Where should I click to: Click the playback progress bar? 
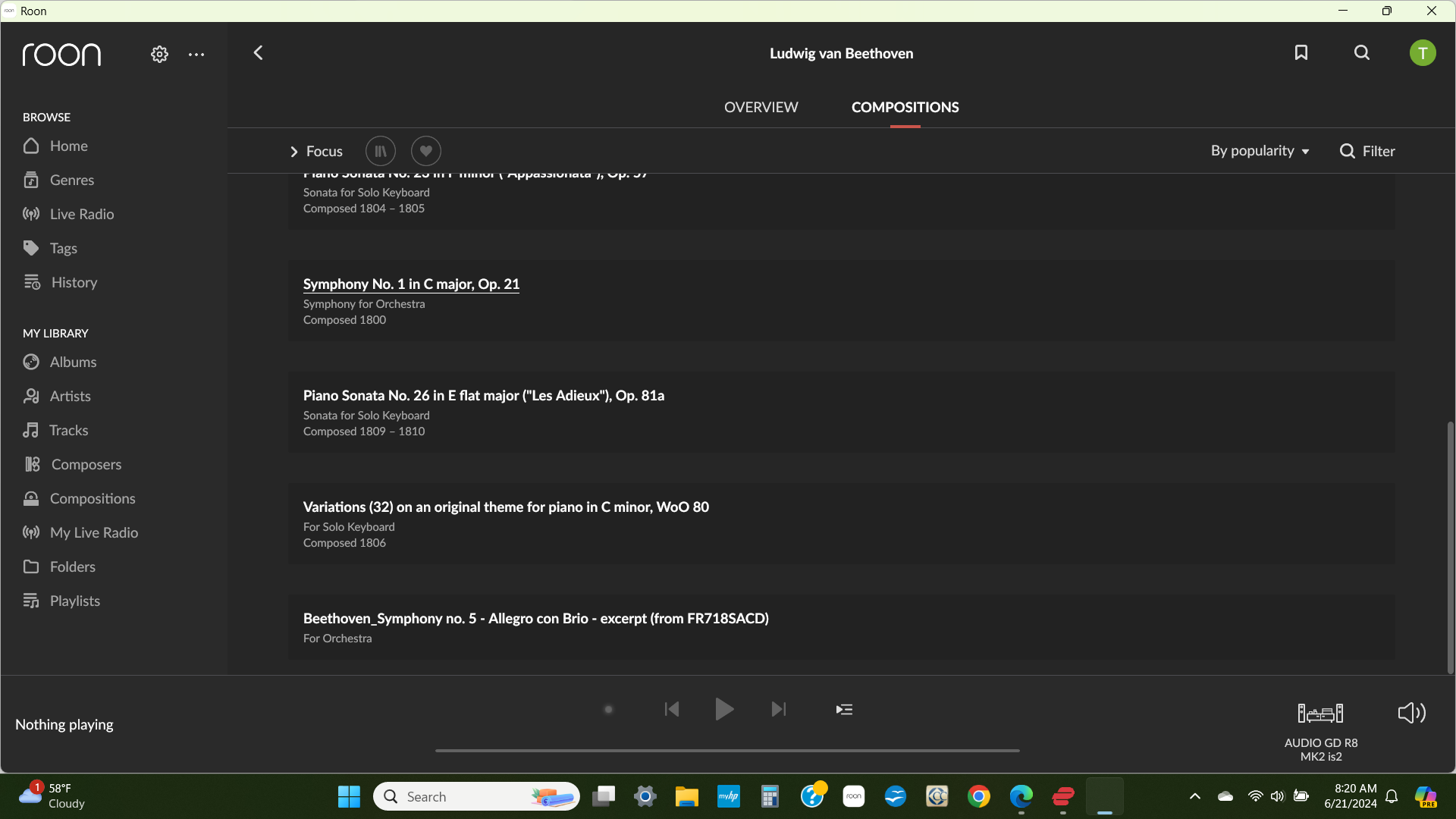coord(726,751)
